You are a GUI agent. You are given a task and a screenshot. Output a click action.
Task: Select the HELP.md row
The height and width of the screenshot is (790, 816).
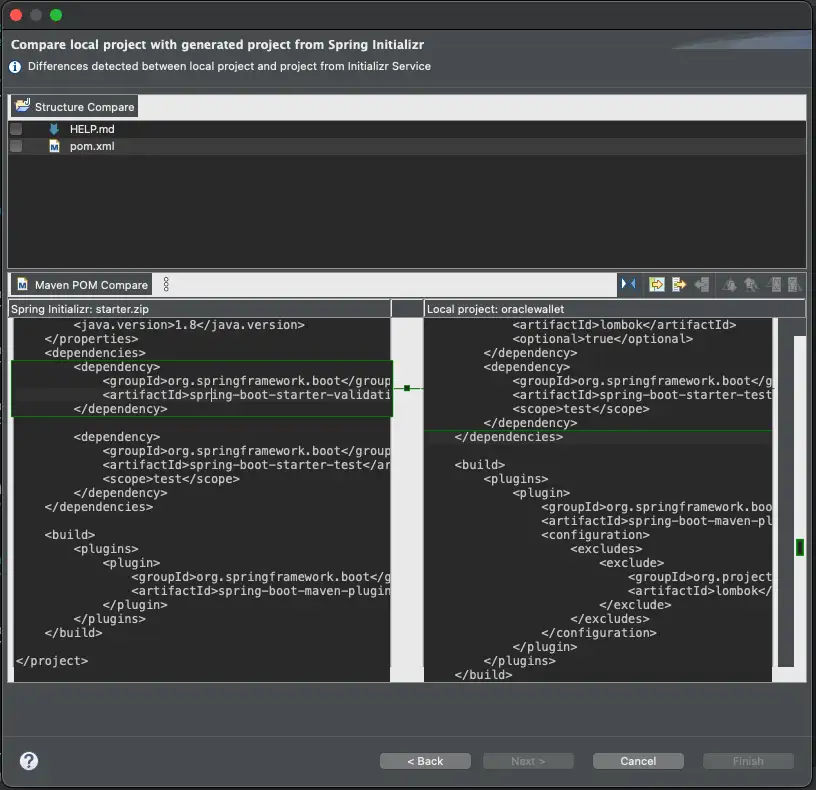point(407,129)
